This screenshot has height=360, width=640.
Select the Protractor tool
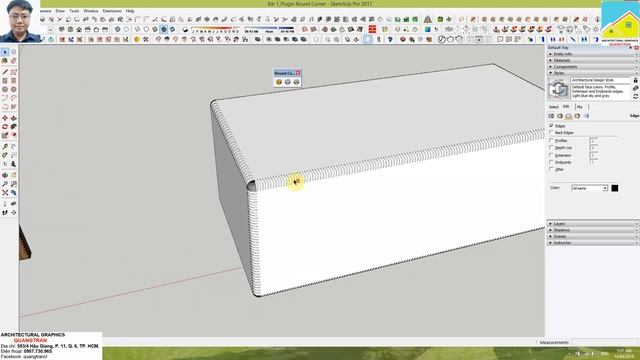coord(5,155)
